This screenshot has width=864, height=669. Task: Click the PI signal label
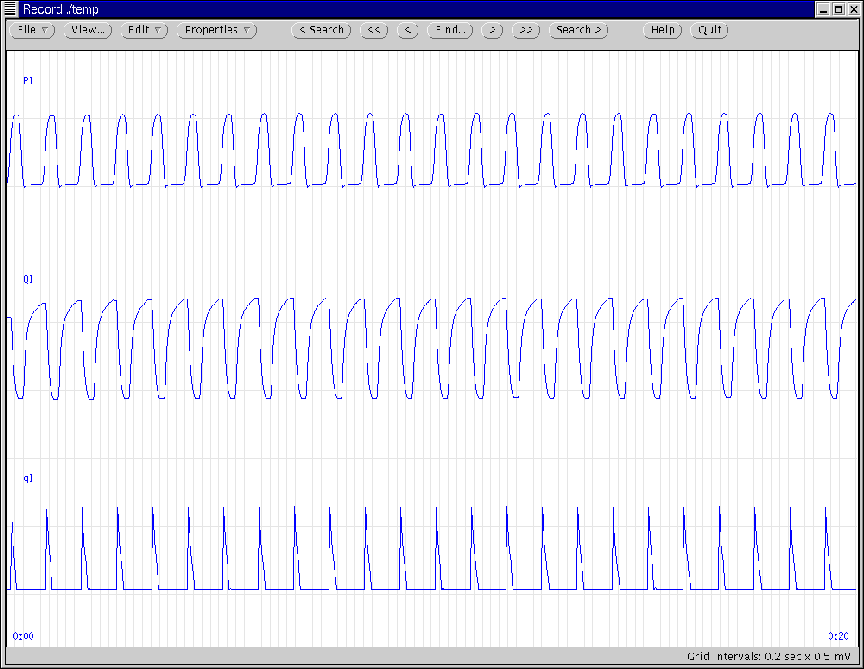pyautogui.click(x=28, y=80)
